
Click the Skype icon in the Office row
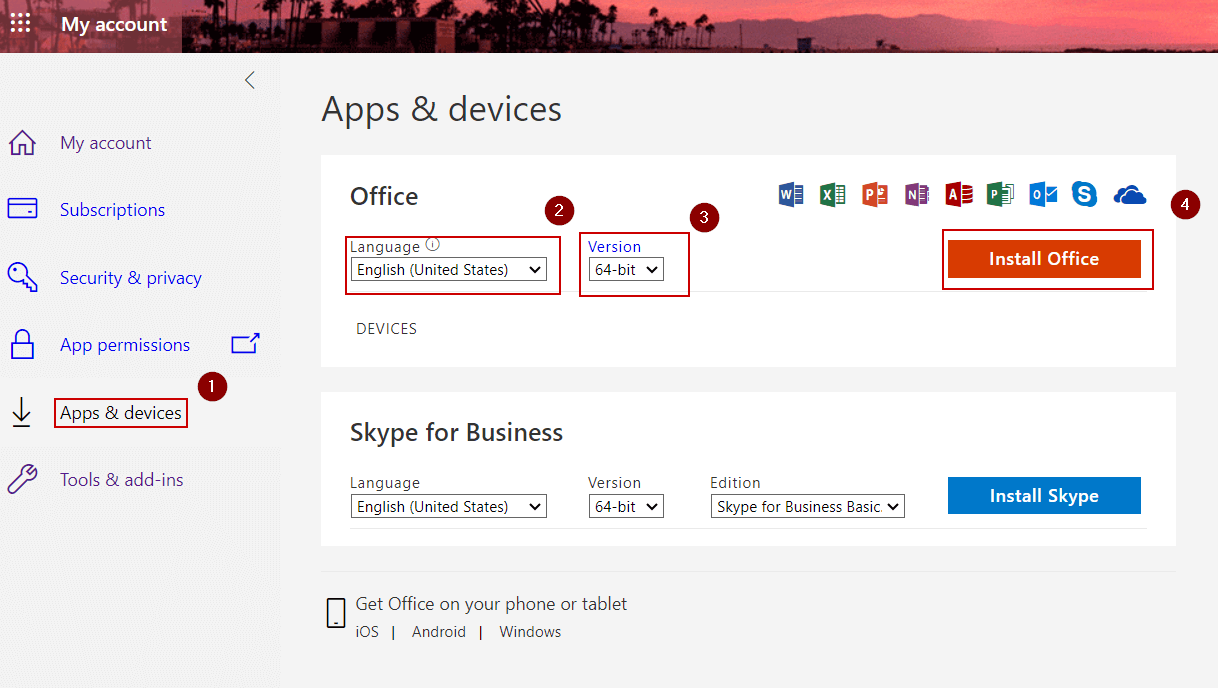click(1084, 194)
